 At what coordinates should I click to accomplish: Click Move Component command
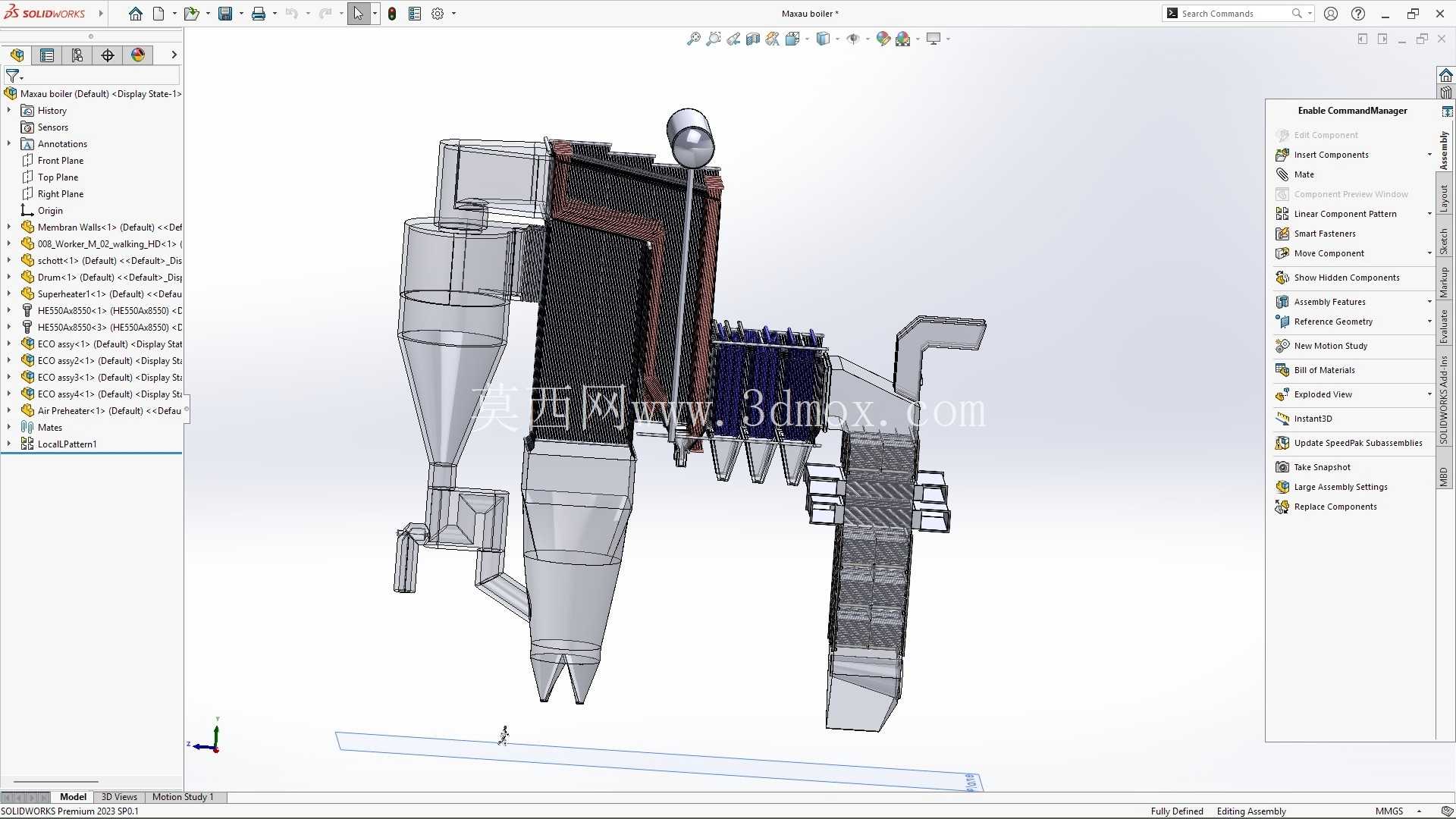[x=1329, y=253]
